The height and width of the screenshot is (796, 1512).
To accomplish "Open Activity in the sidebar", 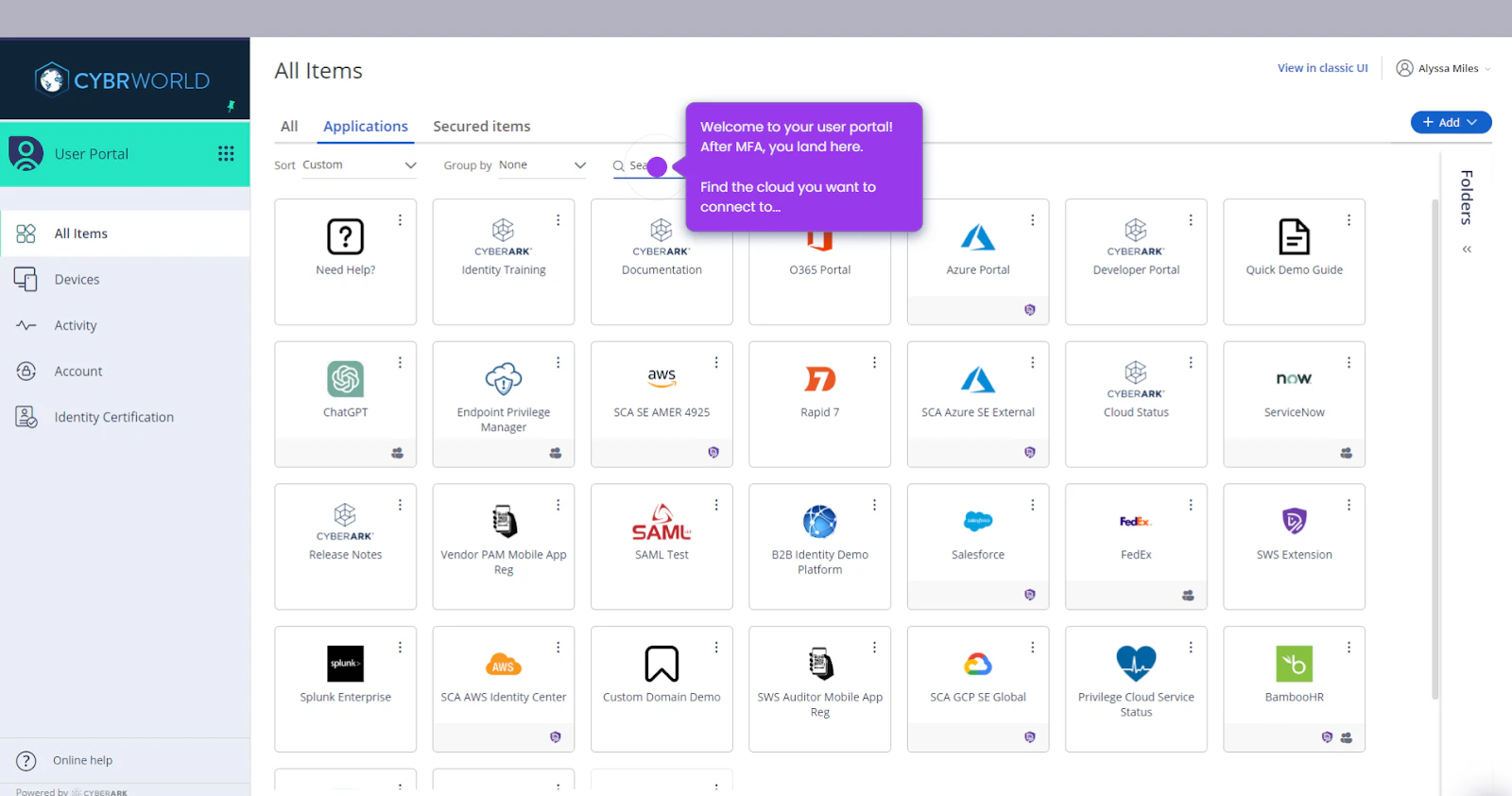I will click(x=126, y=325).
